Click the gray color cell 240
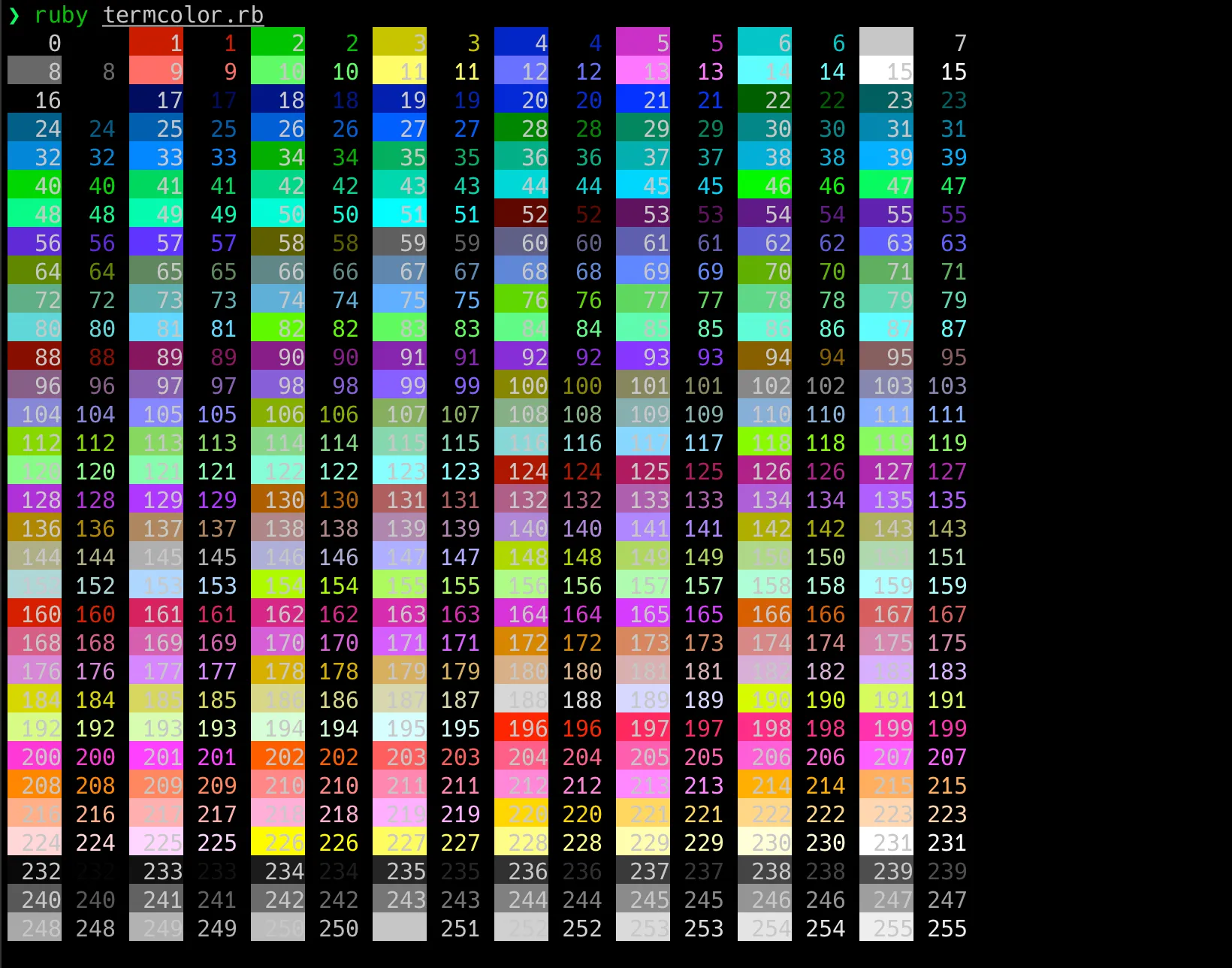Image resolution: width=1232 pixels, height=968 pixels. [34, 900]
